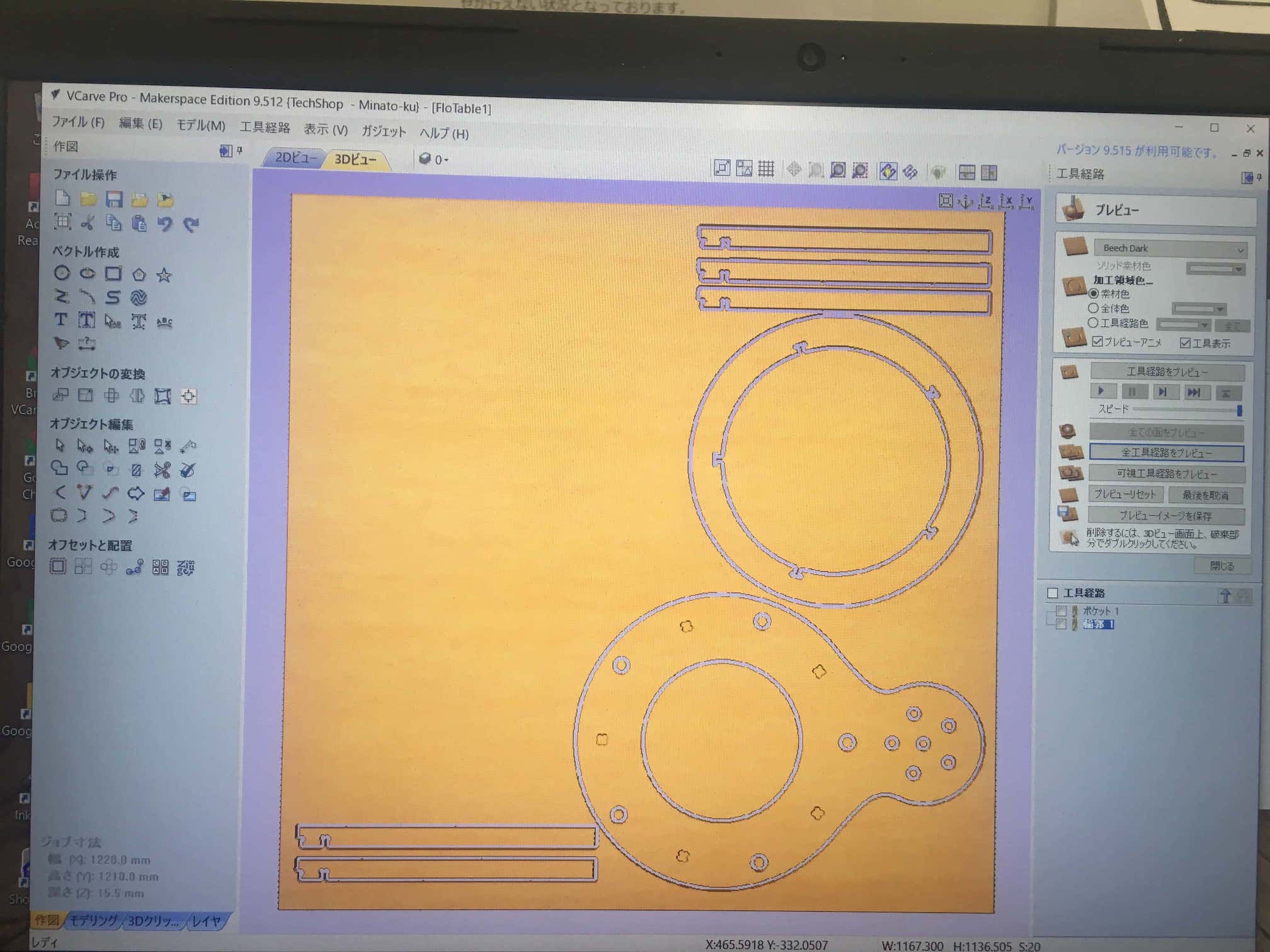Click the Create New File icon
Image resolution: width=1270 pixels, height=952 pixels.
click(62, 198)
